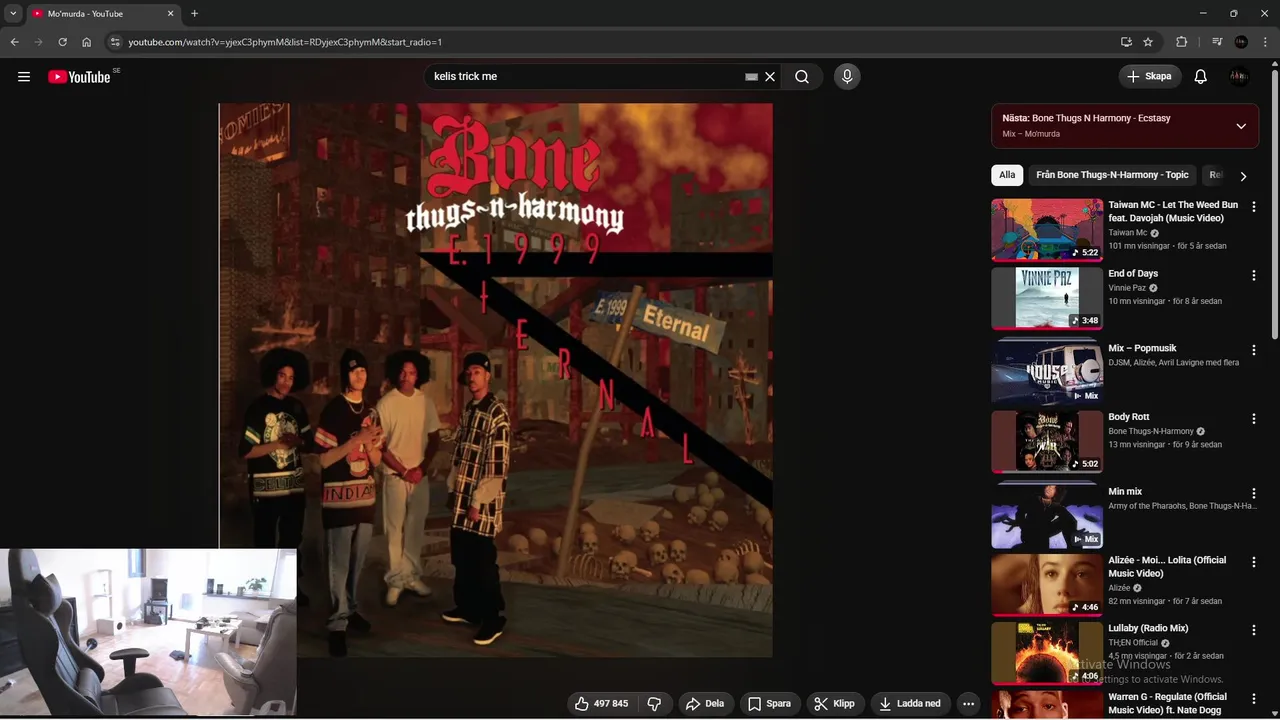The image size is (1280, 720).
Task: Open options for Mix – Popmusik
Action: coord(1254,350)
